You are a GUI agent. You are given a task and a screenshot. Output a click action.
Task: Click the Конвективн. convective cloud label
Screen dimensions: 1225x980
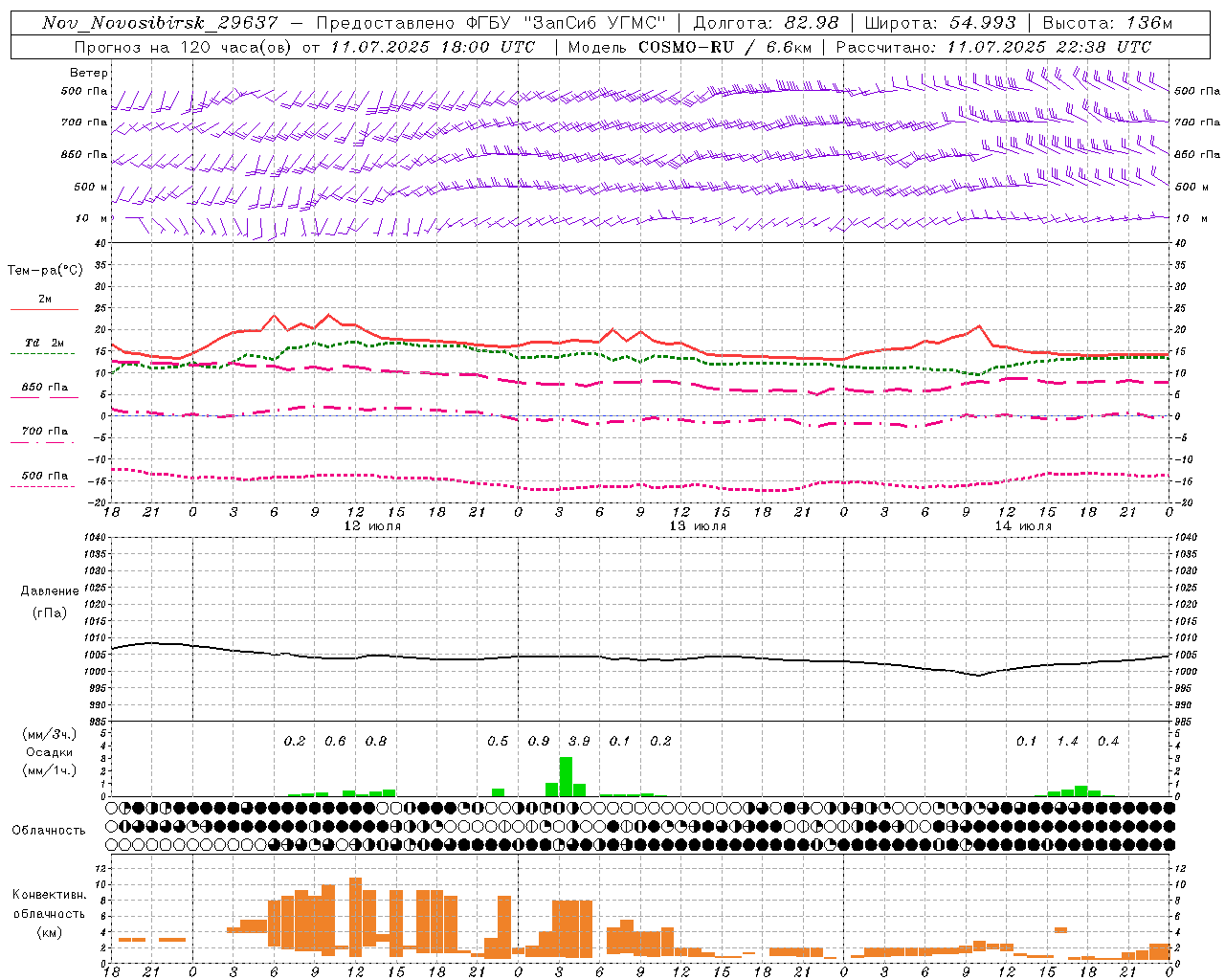pyautogui.click(x=49, y=895)
